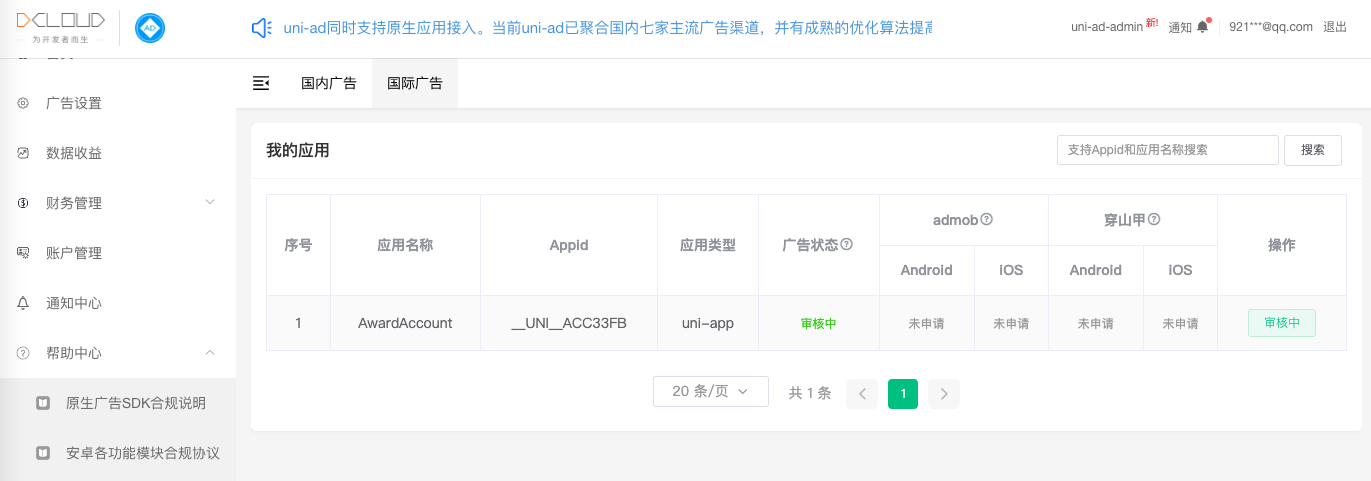Click the help icon next to admob
The width and height of the screenshot is (1371, 481).
click(986, 219)
